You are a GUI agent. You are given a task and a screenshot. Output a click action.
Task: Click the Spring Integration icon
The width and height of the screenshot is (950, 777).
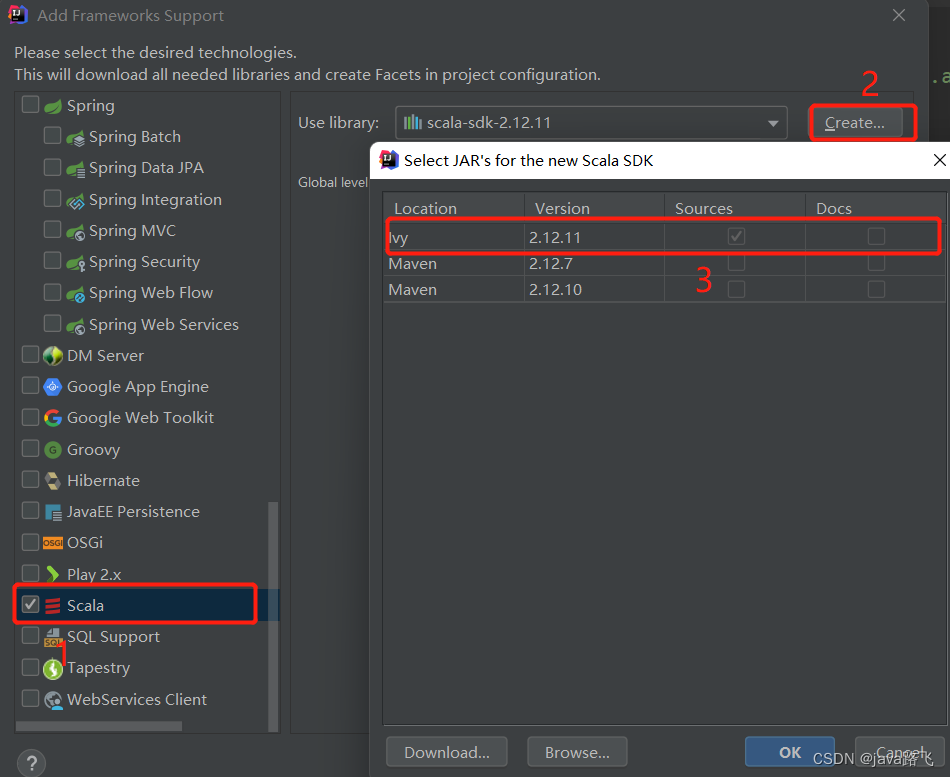coord(75,201)
